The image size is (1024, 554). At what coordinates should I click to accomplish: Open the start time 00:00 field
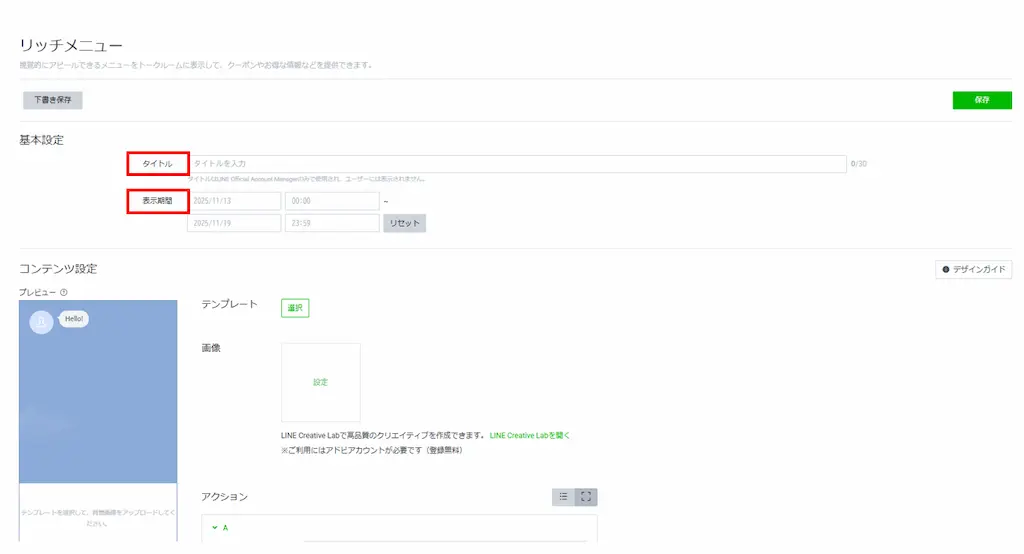click(x=331, y=201)
